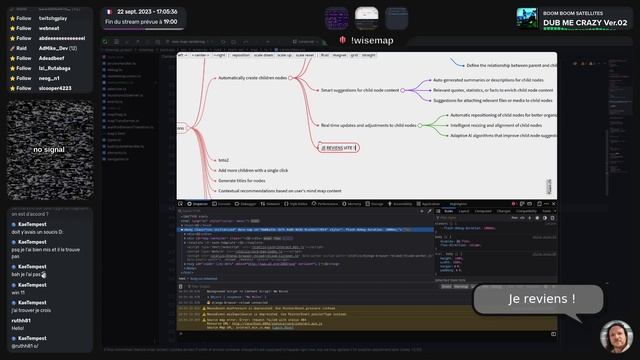
Task: Click the scale down button
Action: tap(263, 55)
